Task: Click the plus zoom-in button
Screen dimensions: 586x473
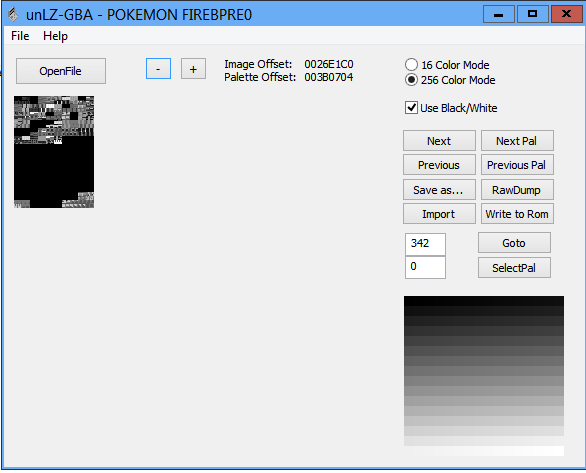Action: tap(193, 69)
